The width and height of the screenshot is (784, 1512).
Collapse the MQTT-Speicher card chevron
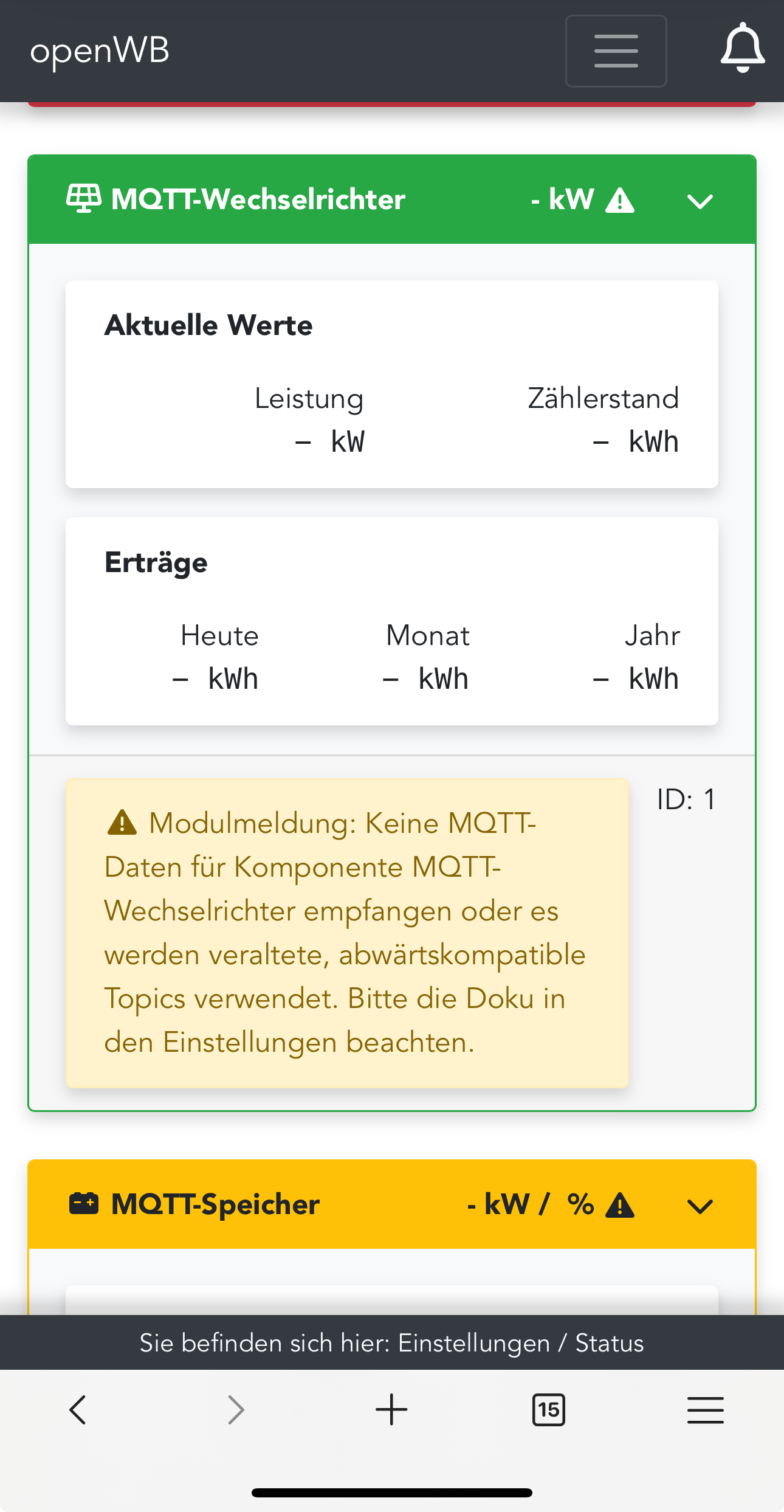(x=700, y=1206)
